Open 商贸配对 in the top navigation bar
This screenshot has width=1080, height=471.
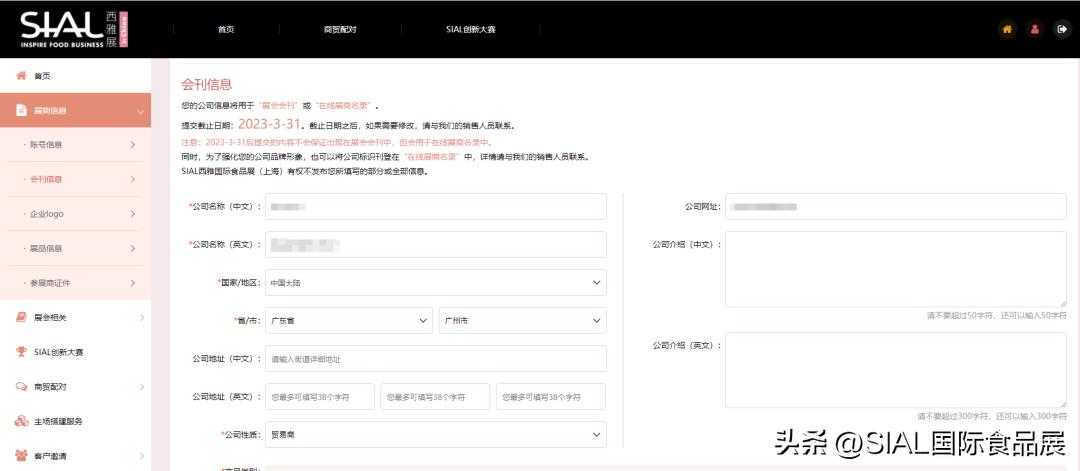tap(340, 30)
